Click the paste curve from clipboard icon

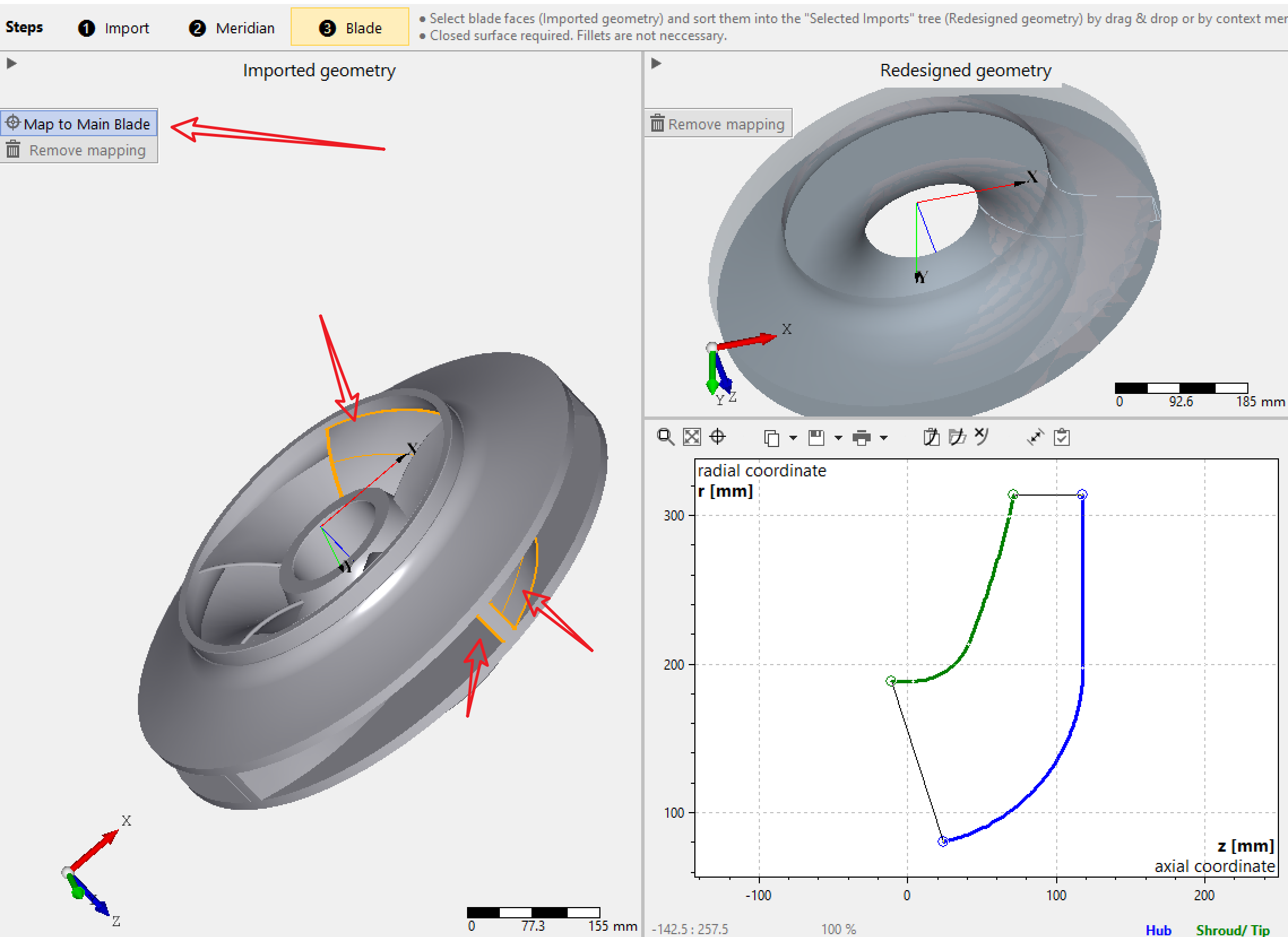point(931,437)
